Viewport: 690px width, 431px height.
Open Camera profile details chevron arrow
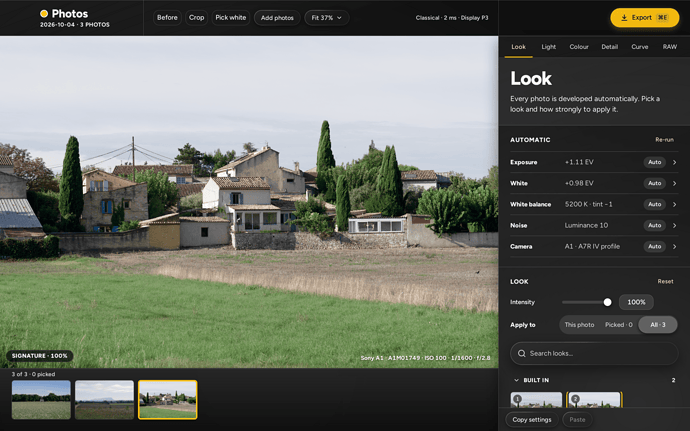point(674,247)
